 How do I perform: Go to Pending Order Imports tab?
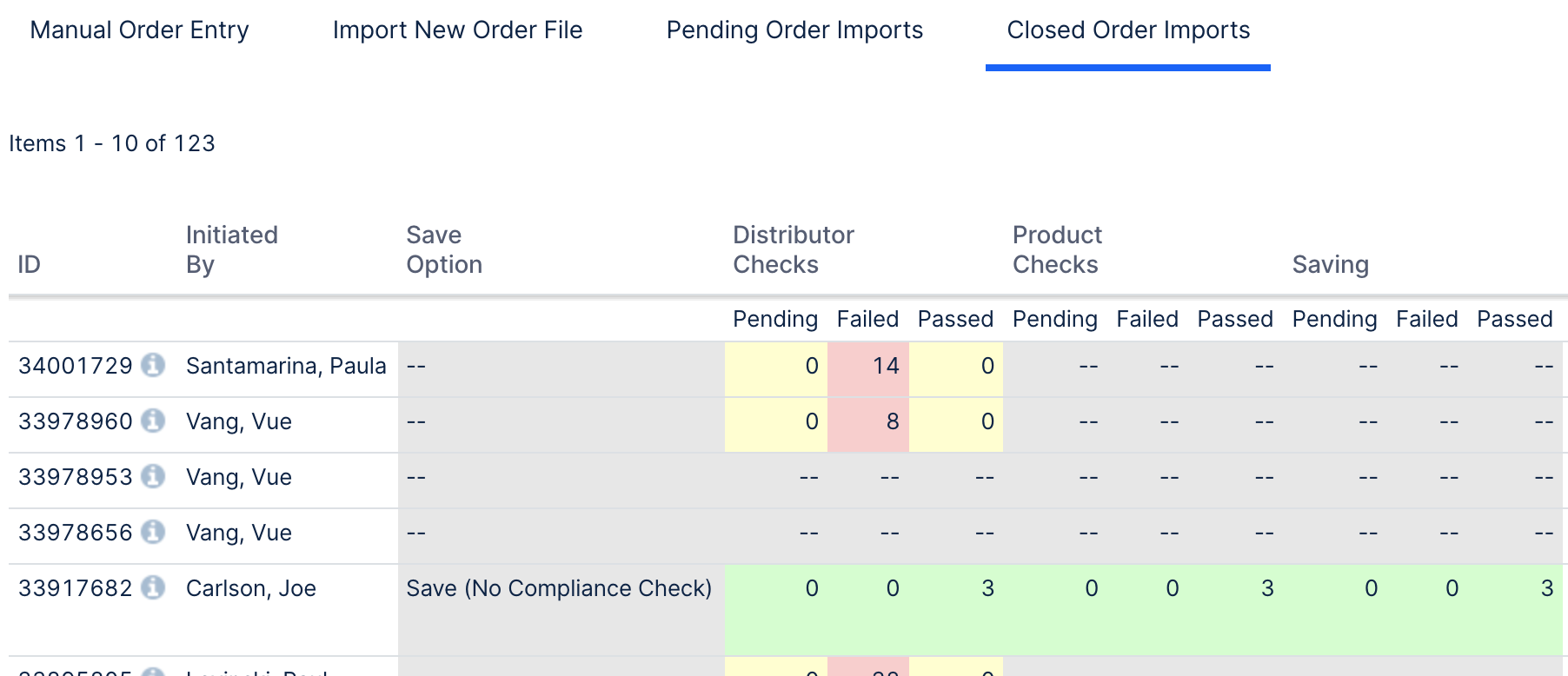pos(794,30)
